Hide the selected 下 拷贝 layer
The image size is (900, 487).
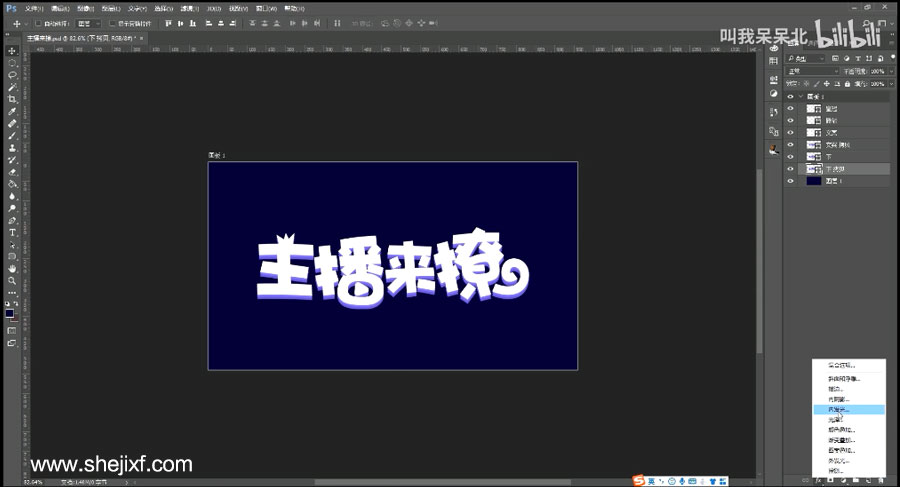(790, 169)
